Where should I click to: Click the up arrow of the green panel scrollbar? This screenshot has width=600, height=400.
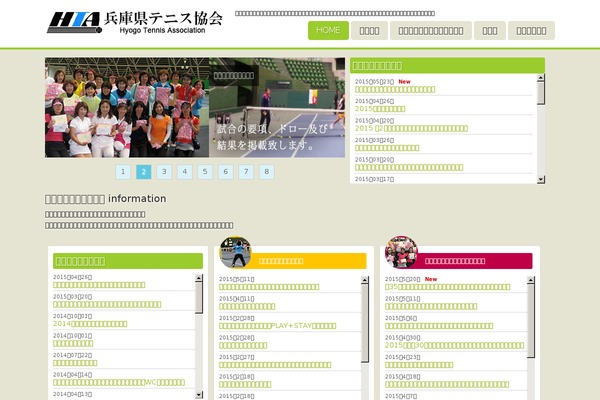coord(199,278)
